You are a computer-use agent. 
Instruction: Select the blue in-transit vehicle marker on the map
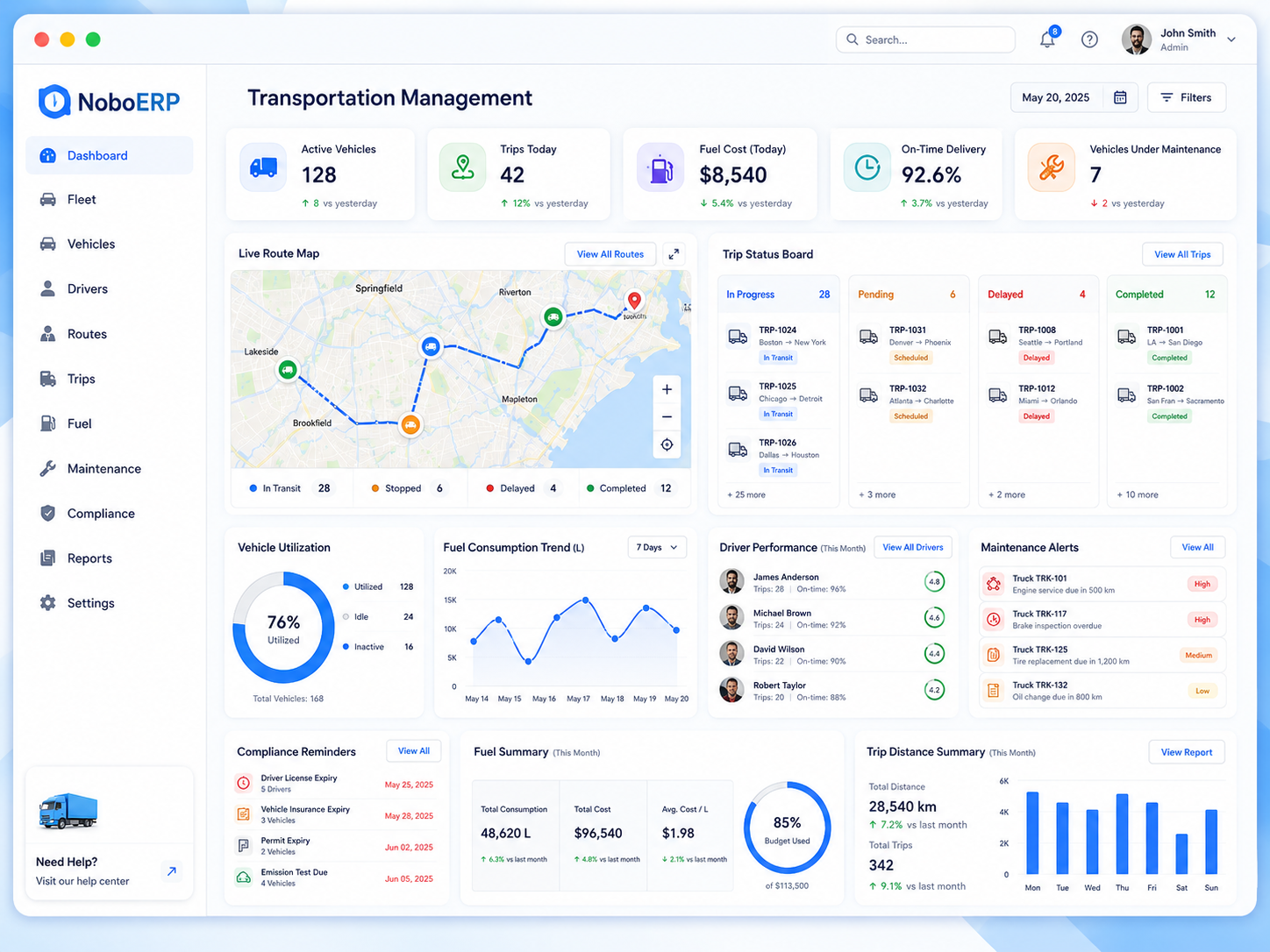pos(430,347)
